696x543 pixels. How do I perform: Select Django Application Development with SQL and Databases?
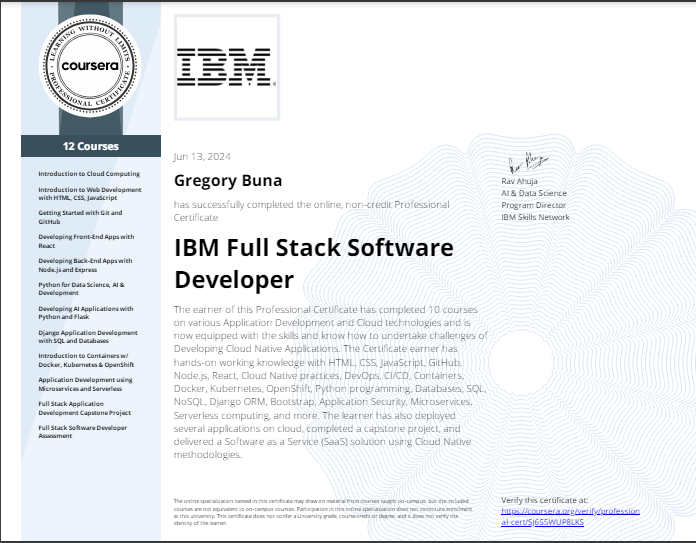point(88,336)
